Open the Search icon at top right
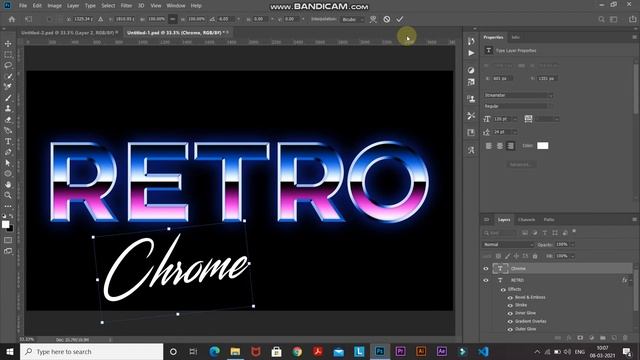Screen dimensions: 640x360 (x=601, y=19)
